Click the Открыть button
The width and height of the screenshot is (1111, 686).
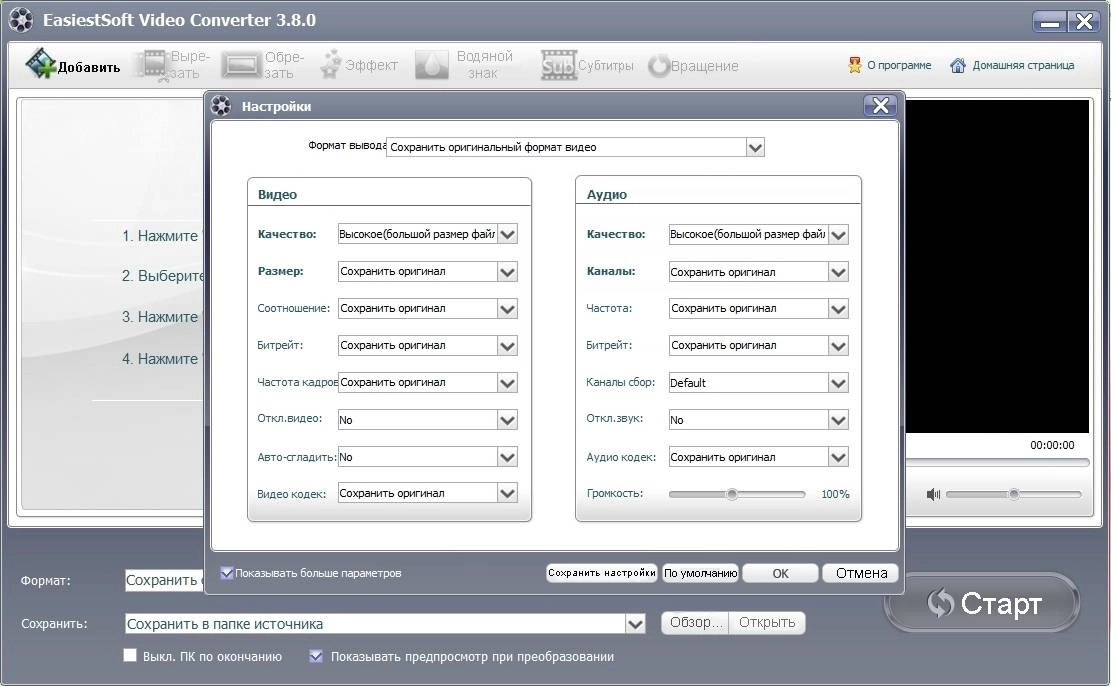point(767,622)
